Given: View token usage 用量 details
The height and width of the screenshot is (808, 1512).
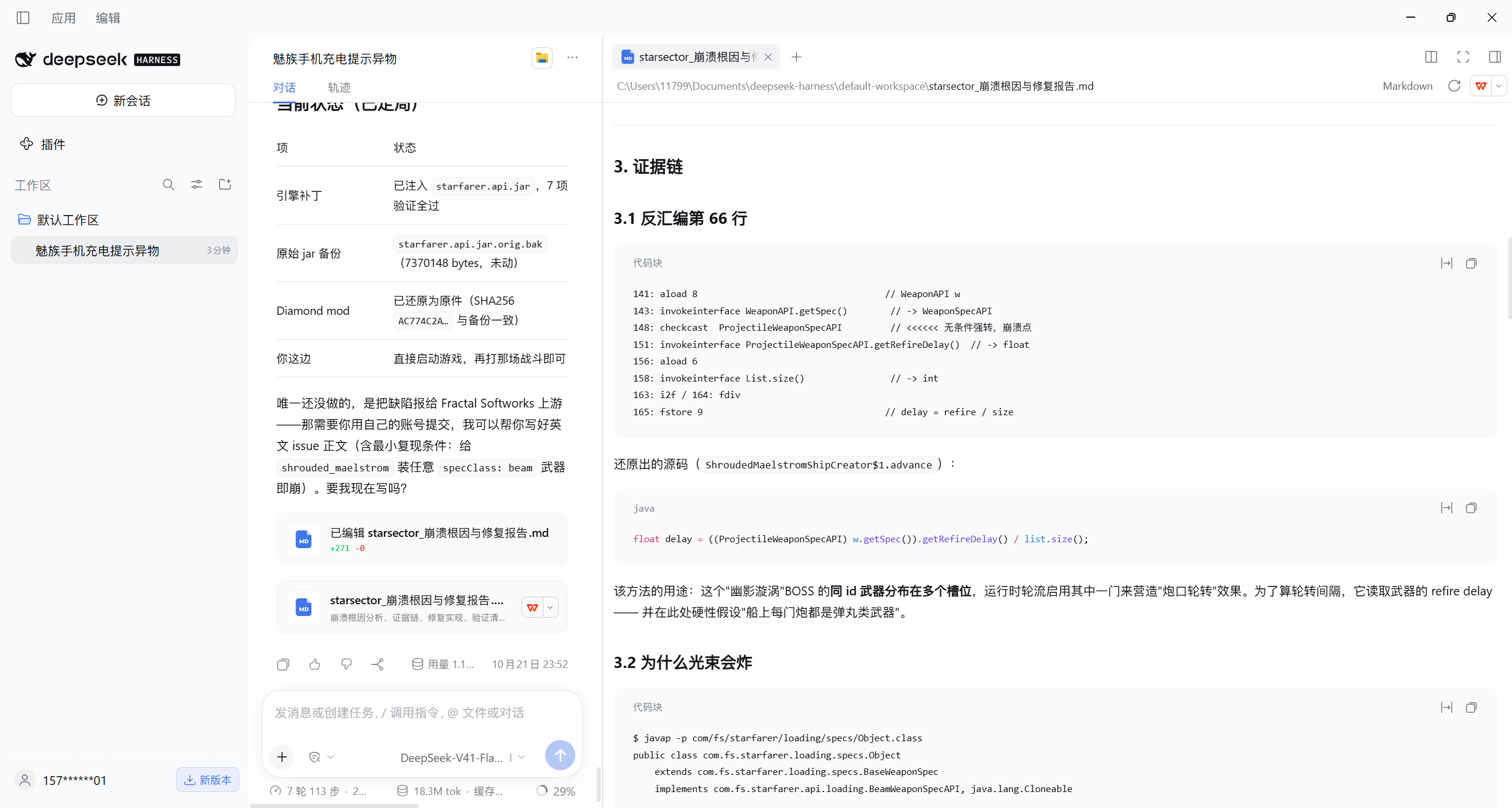Looking at the screenshot, I should (443, 664).
